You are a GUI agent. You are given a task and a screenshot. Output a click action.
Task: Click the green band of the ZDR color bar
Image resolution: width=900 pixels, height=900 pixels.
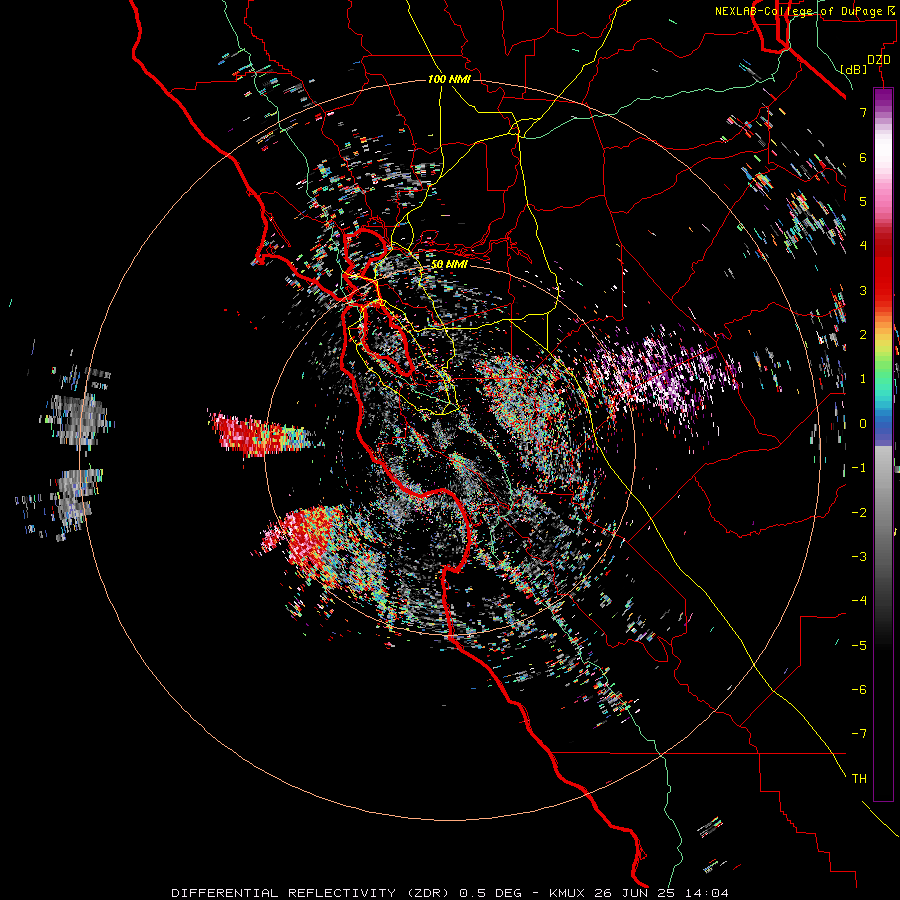883,376
